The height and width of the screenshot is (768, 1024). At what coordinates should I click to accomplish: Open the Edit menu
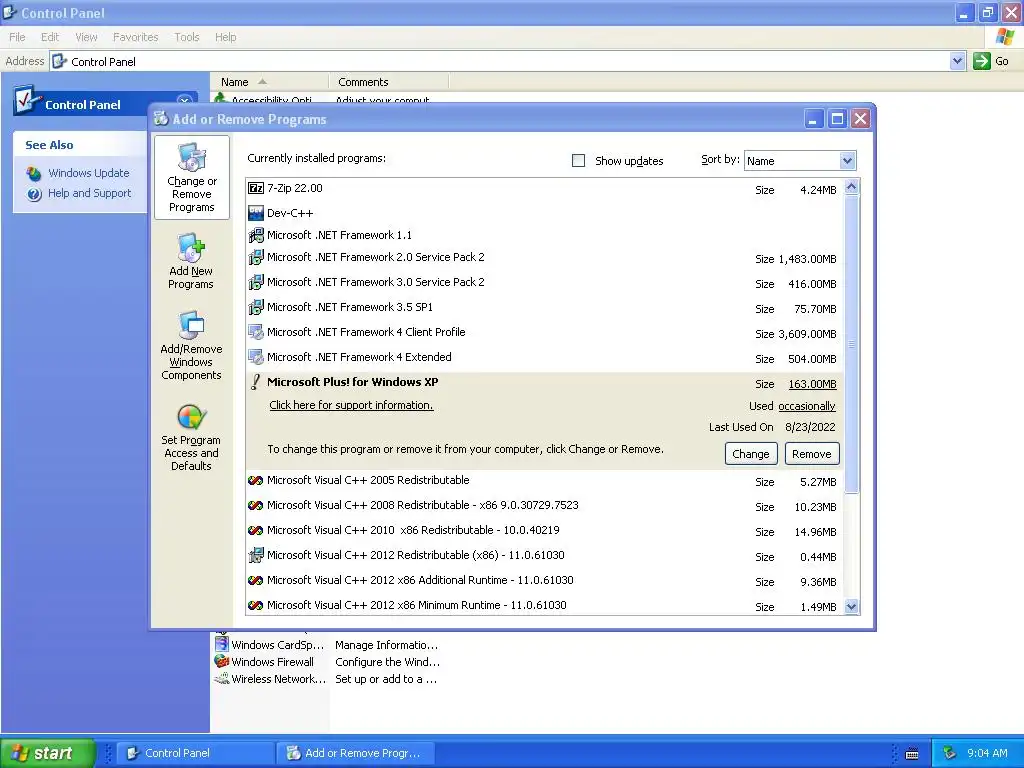50,37
